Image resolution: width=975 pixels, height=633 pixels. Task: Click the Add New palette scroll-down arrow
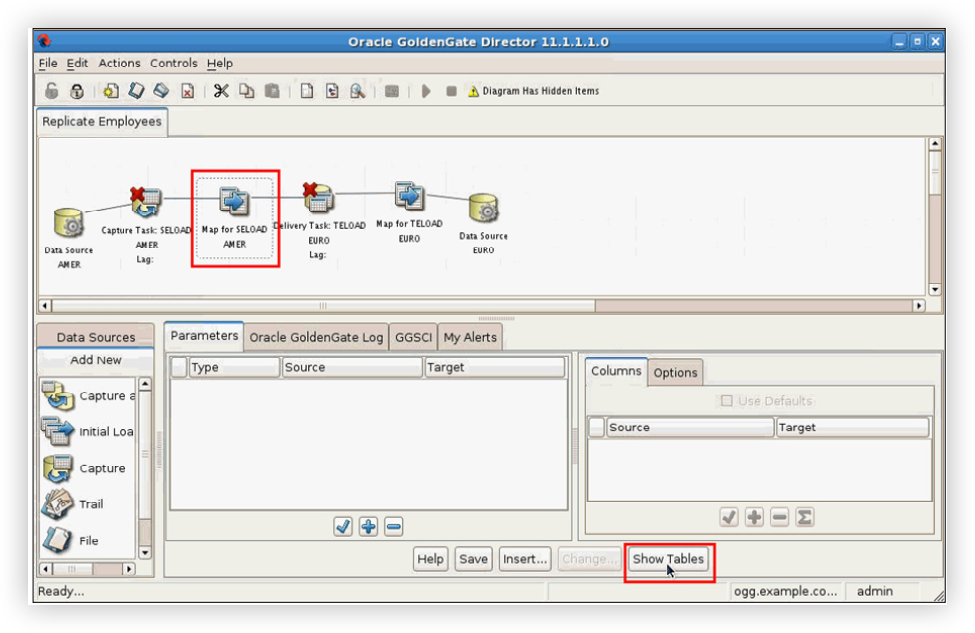pos(145,553)
